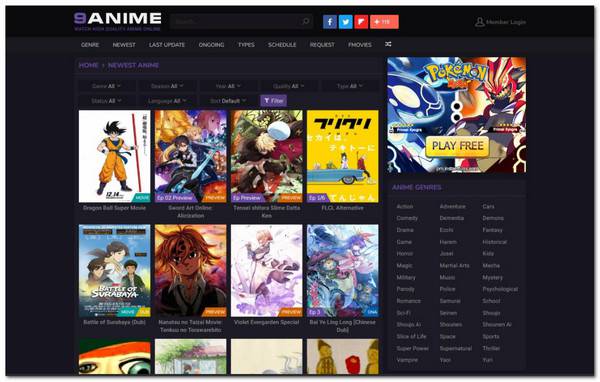Select the Romance genre
Viewport: 600px width, 382px height.
coord(409,301)
